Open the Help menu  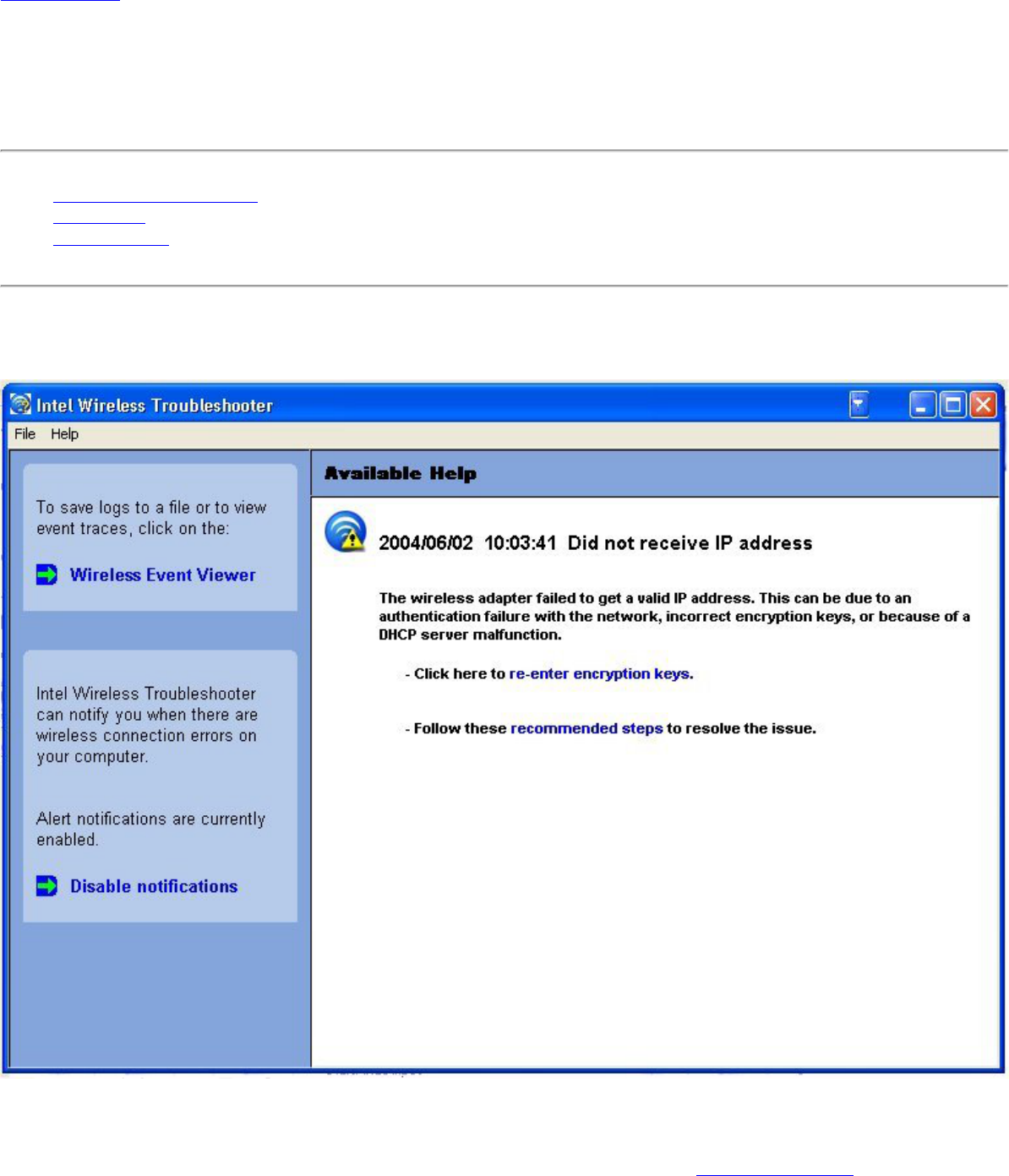(x=64, y=433)
